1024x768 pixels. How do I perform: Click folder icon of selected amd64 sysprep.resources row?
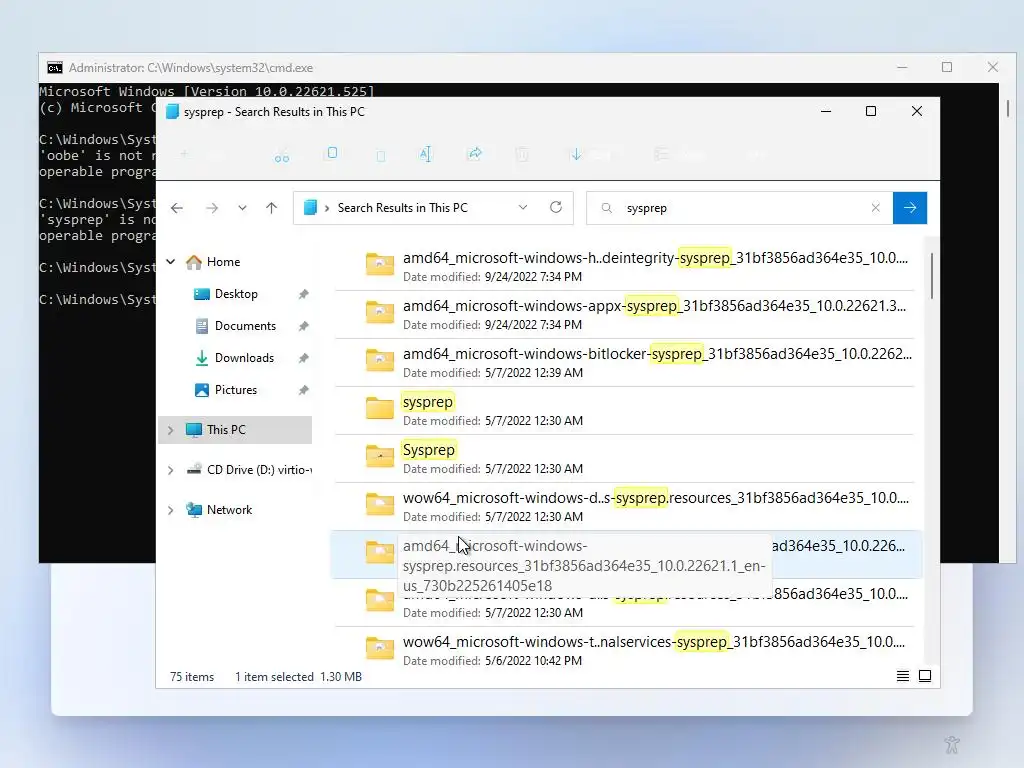pos(379,552)
